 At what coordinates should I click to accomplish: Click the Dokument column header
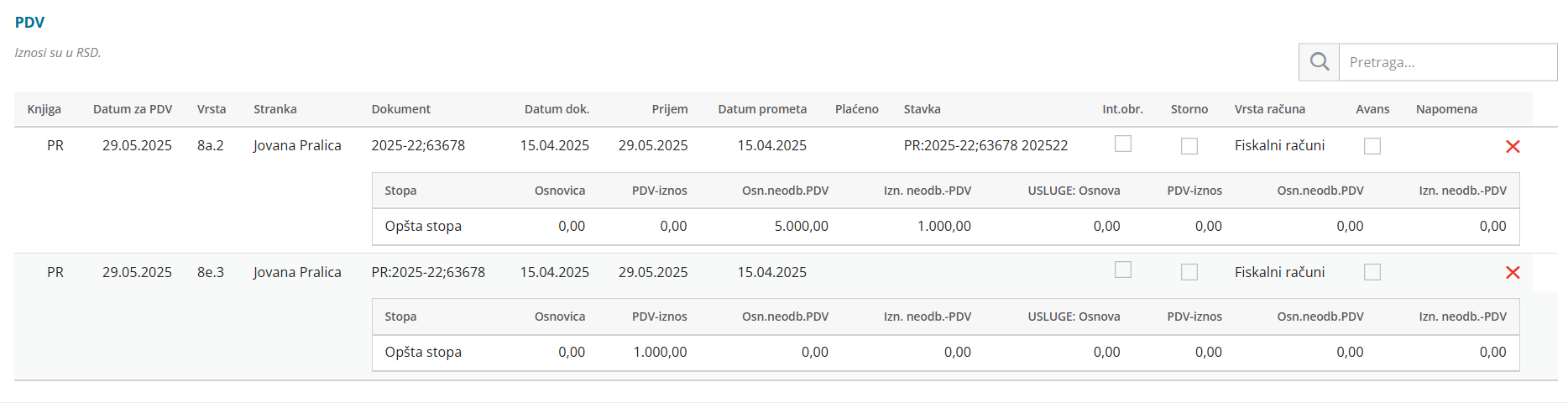(x=401, y=109)
